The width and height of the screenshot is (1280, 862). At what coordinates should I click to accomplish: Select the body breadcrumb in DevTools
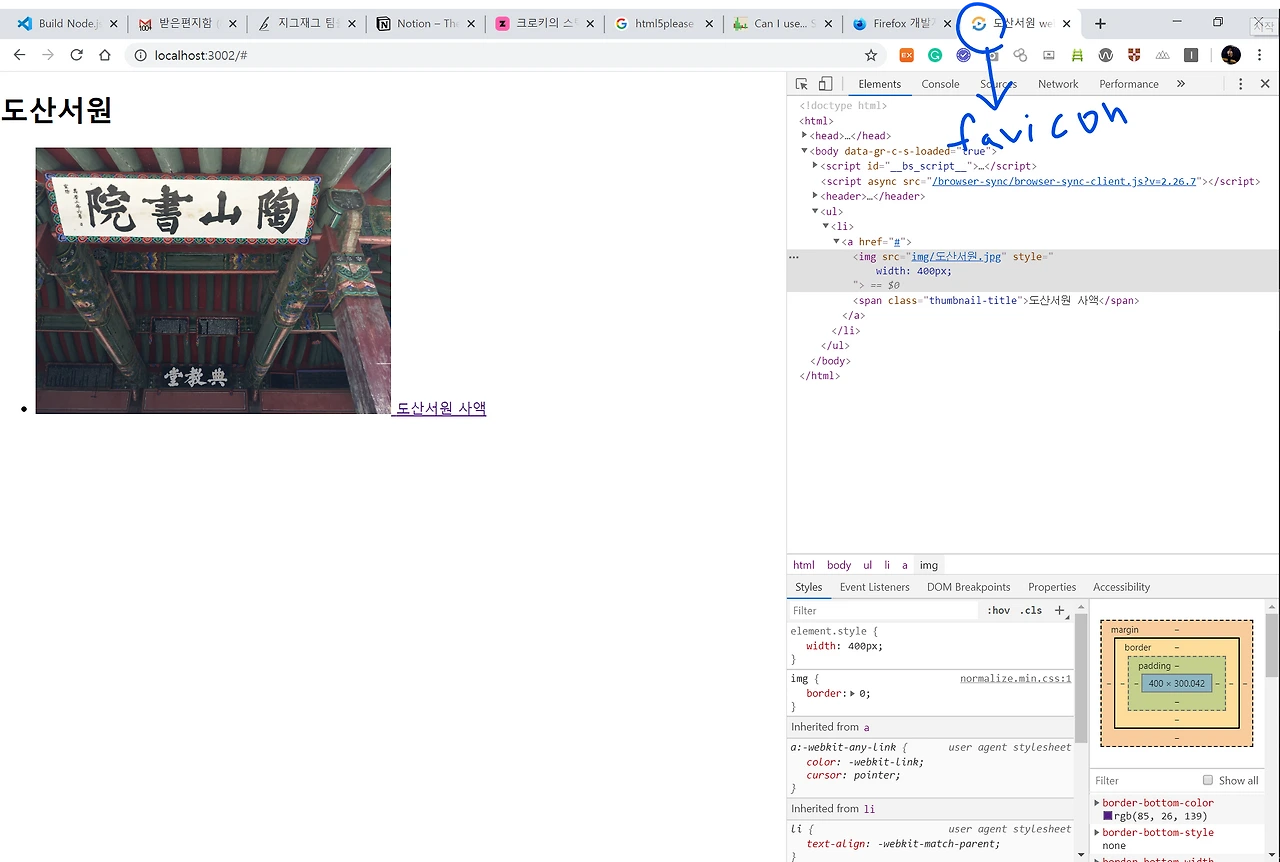pos(839,565)
